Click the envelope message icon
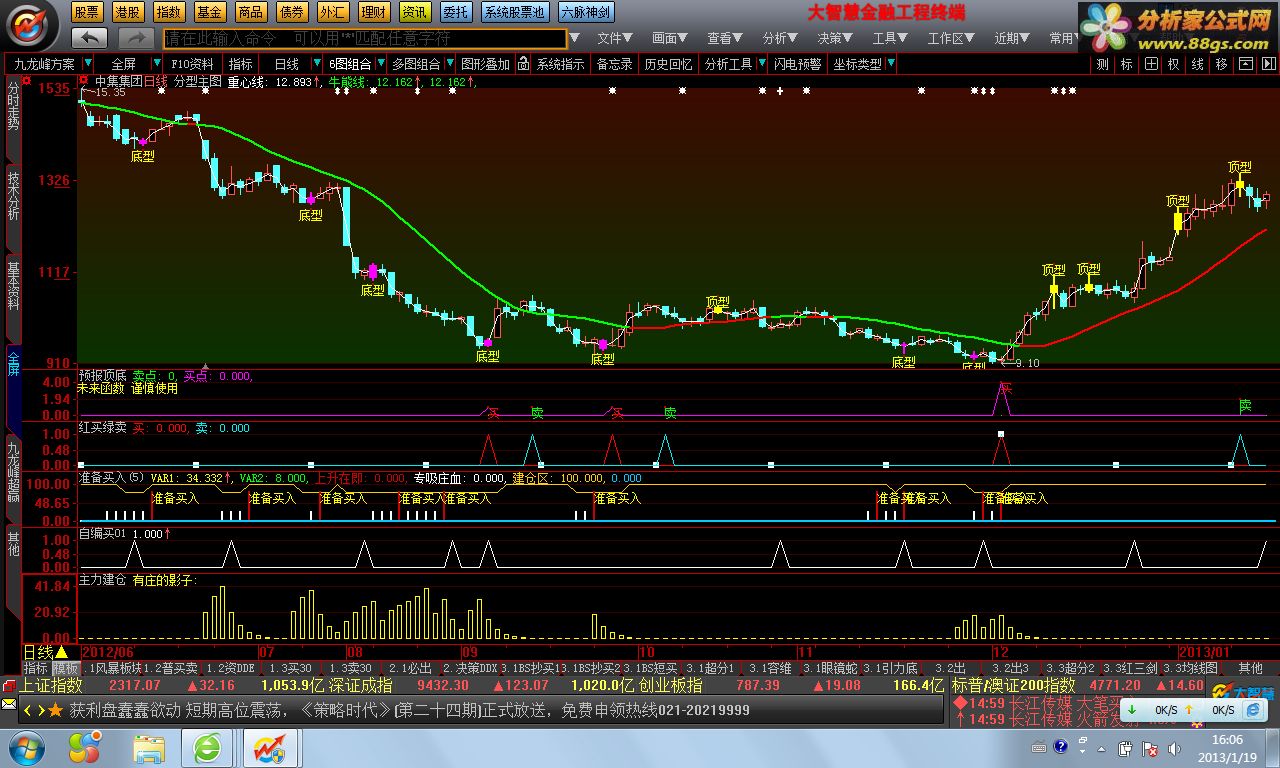 [x=9, y=705]
